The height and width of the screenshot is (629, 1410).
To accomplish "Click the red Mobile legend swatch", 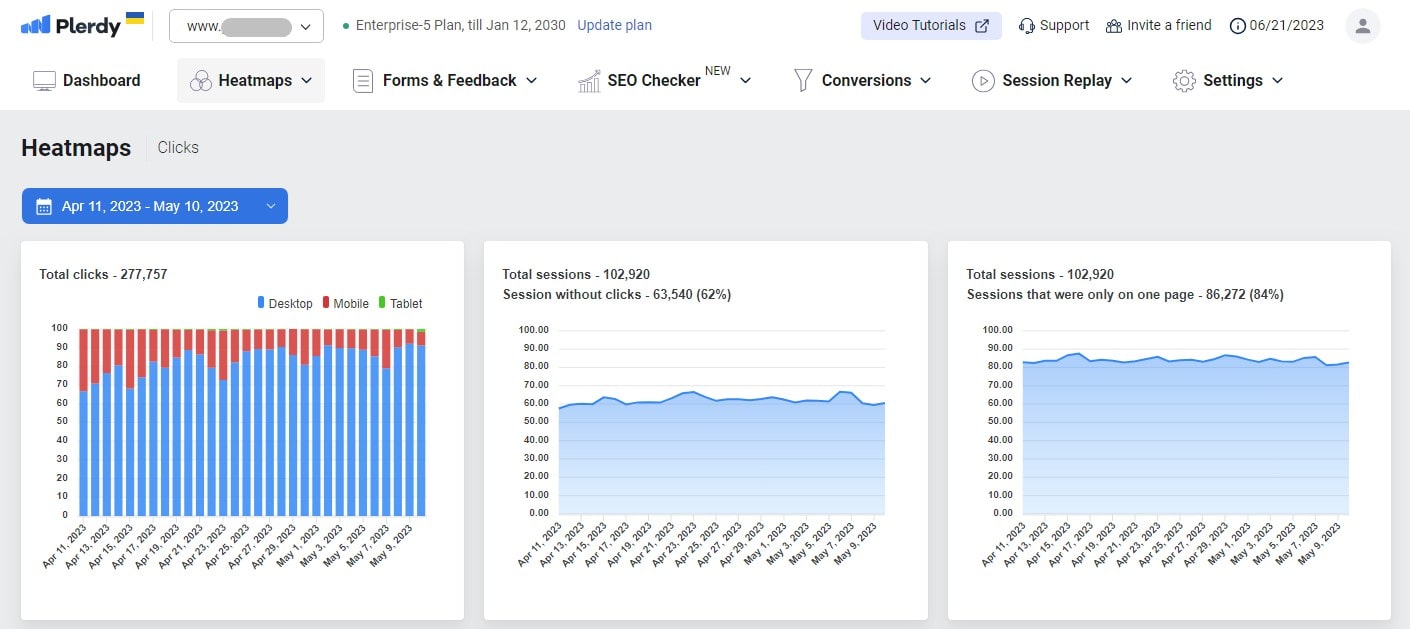I will 326,303.
